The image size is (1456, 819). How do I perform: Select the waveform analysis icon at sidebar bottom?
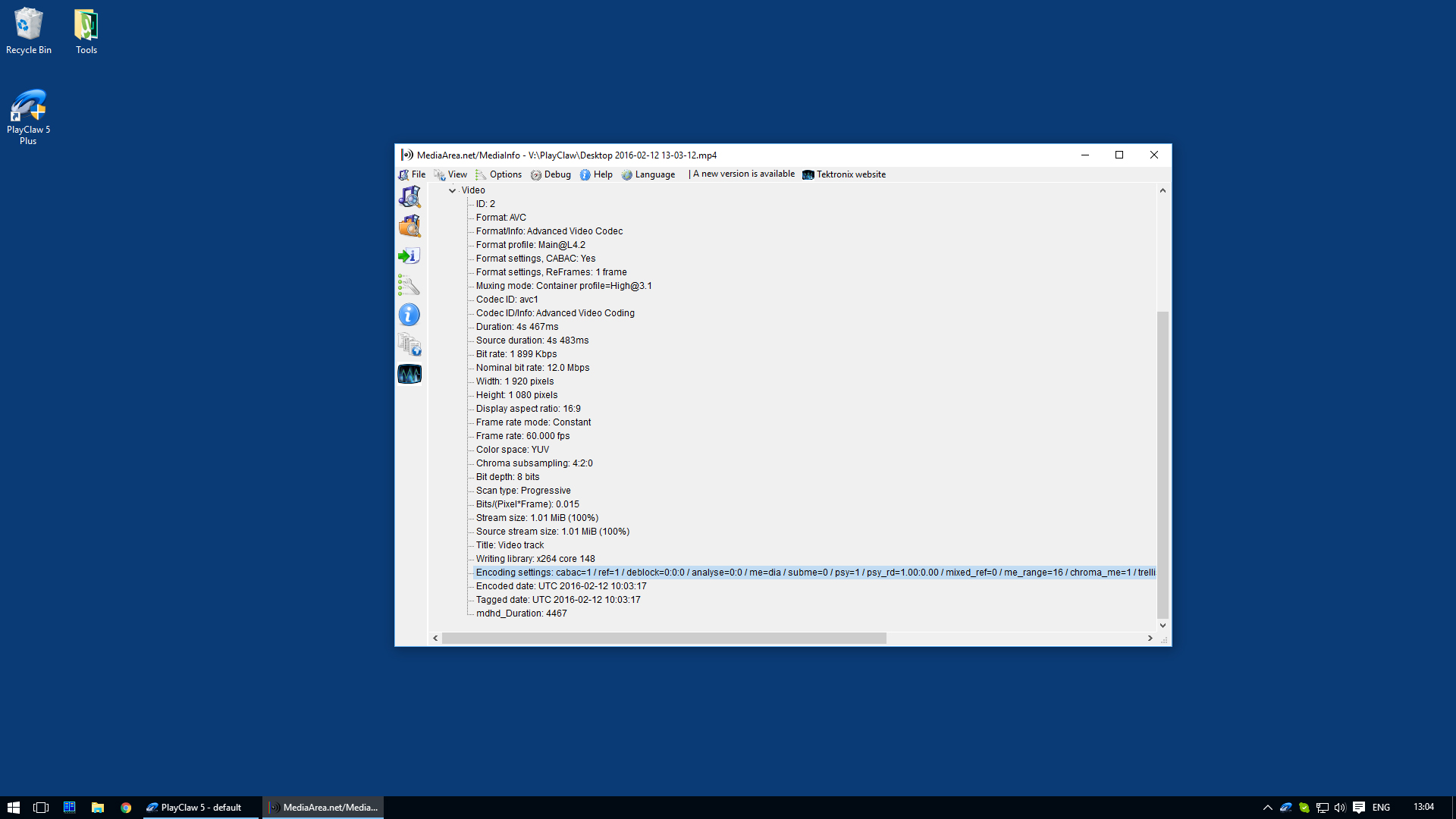(409, 374)
